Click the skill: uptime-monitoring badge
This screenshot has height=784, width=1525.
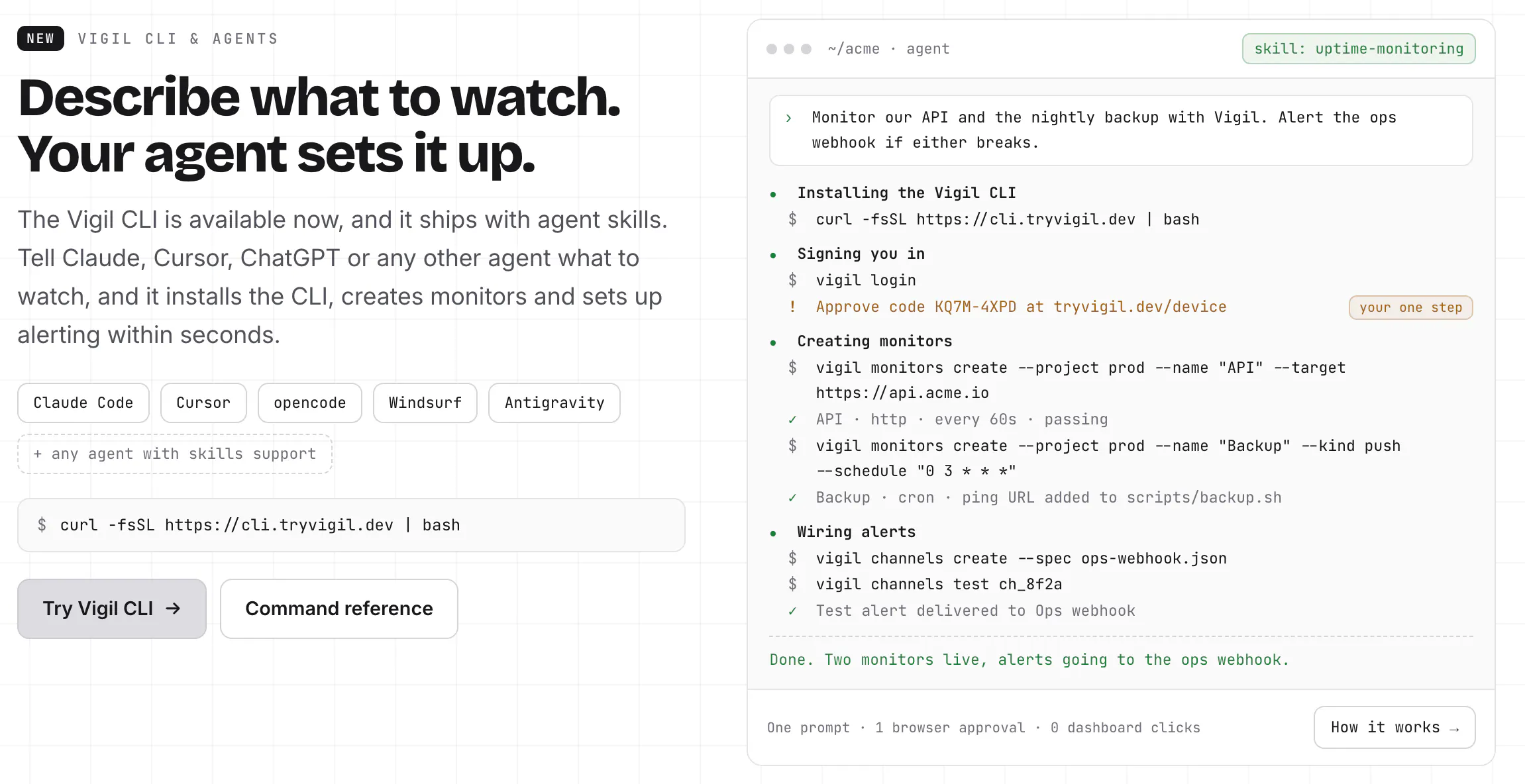pyautogui.click(x=1359, y=49)
